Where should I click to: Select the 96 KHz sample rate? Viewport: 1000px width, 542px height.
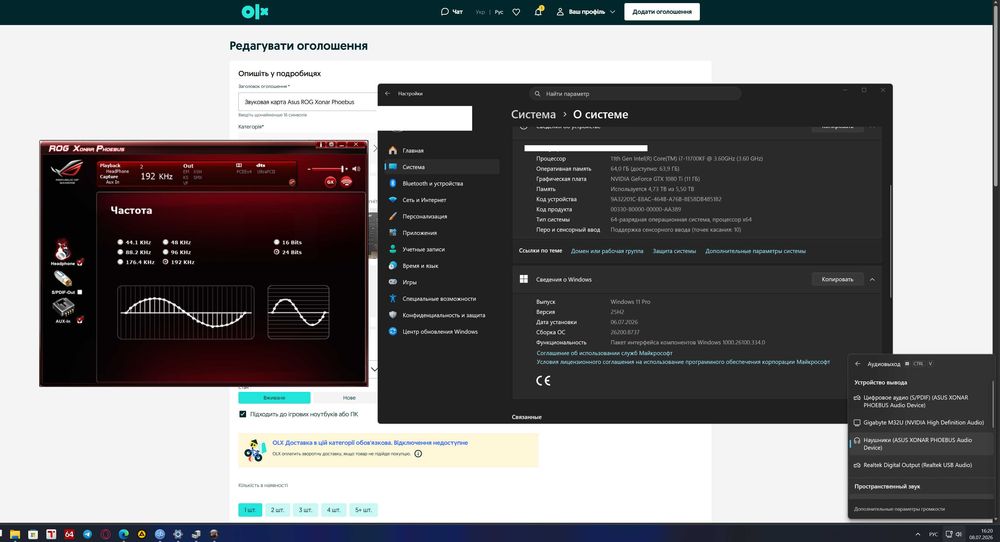(x=177, y=252)
